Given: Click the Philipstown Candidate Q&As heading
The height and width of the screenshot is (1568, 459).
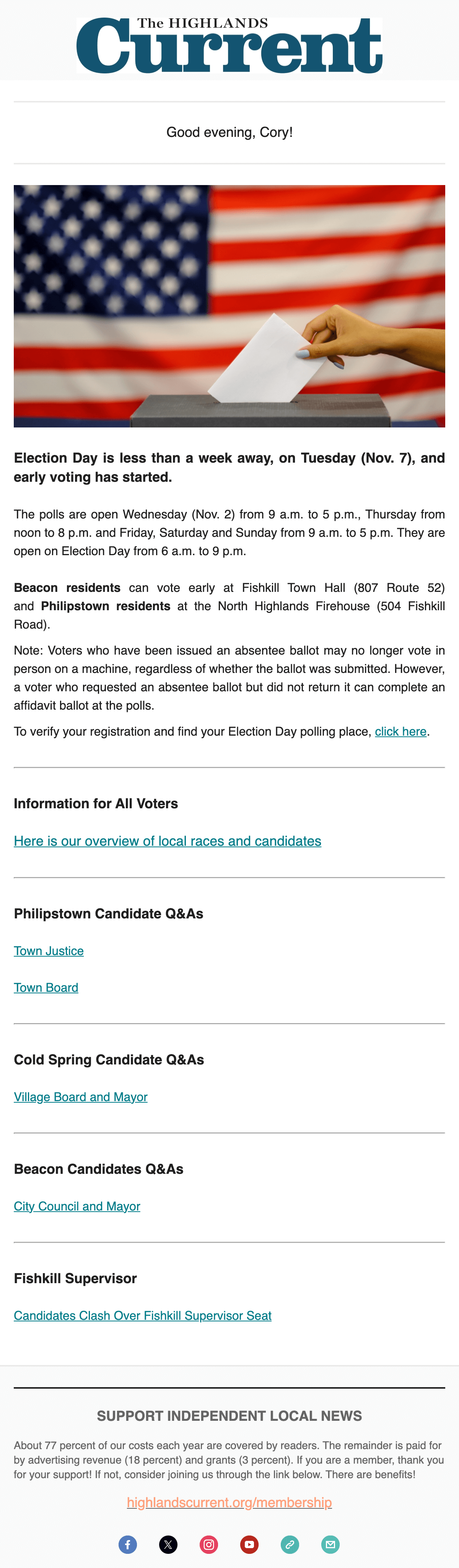Looking at the screenshot, I should coord(108,914).
